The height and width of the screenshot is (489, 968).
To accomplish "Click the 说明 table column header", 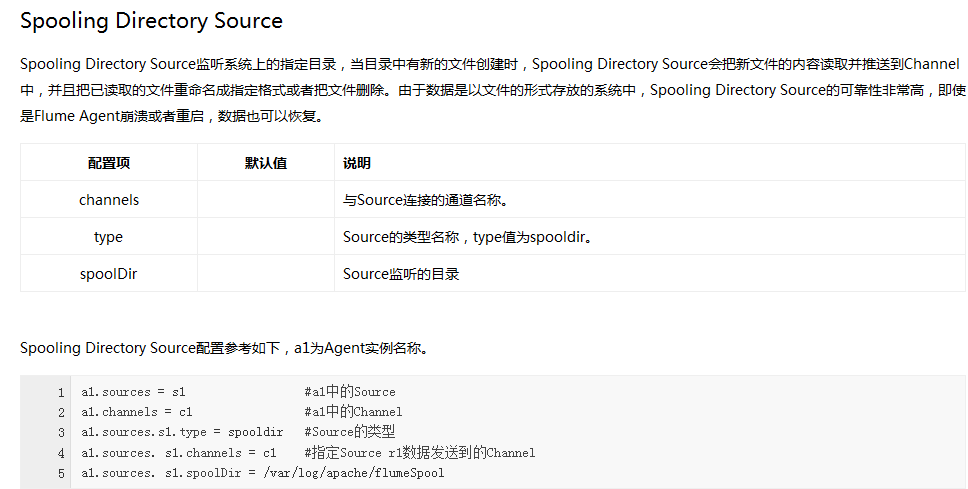I will 357,163.
